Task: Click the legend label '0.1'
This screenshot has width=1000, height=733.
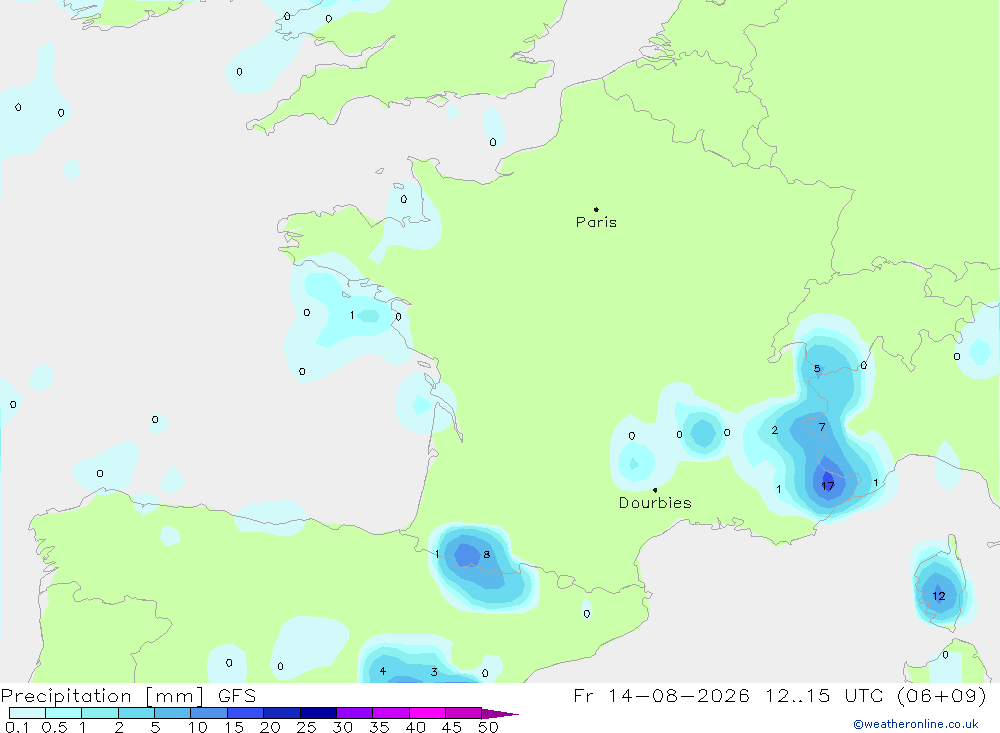Action: click(17, 727)
